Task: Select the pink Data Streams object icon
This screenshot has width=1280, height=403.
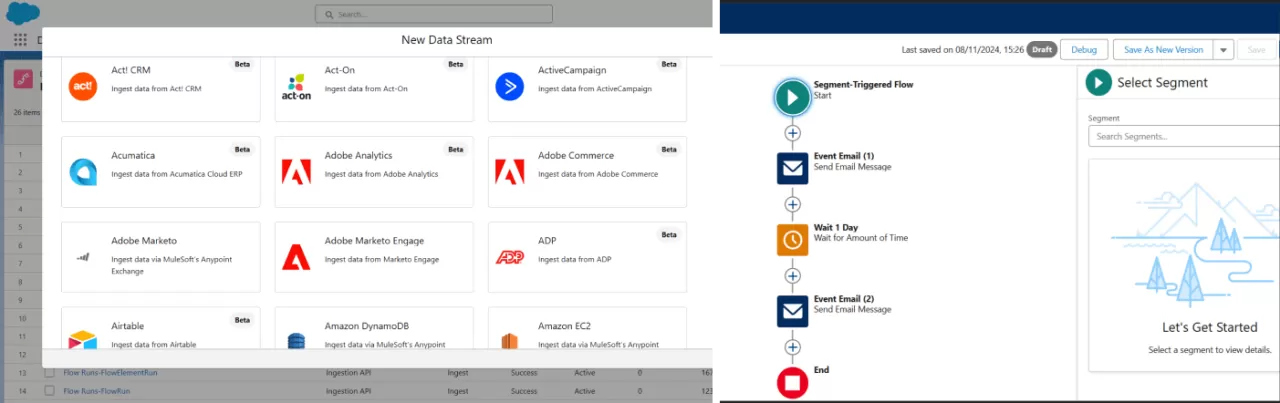Action: click(23, 80)
